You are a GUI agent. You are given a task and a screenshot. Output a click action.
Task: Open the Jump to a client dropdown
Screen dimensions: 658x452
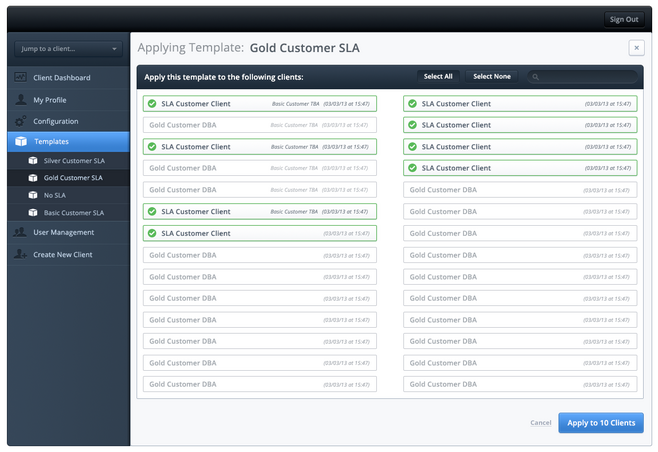tap(68, 48)
